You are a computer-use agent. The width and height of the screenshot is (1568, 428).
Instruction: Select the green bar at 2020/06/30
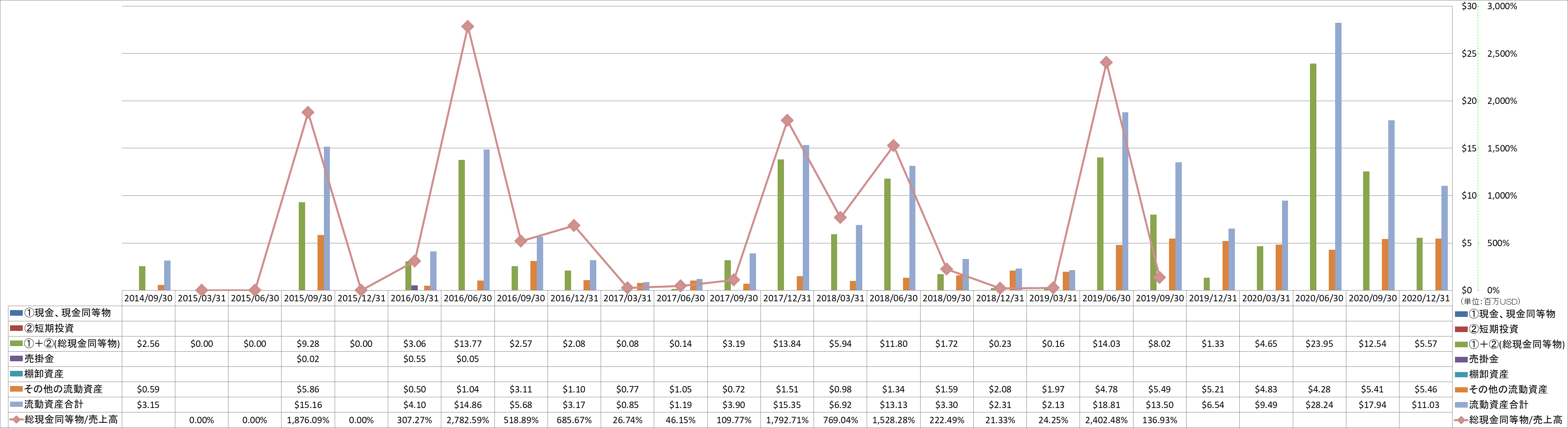pos(1313,177)
